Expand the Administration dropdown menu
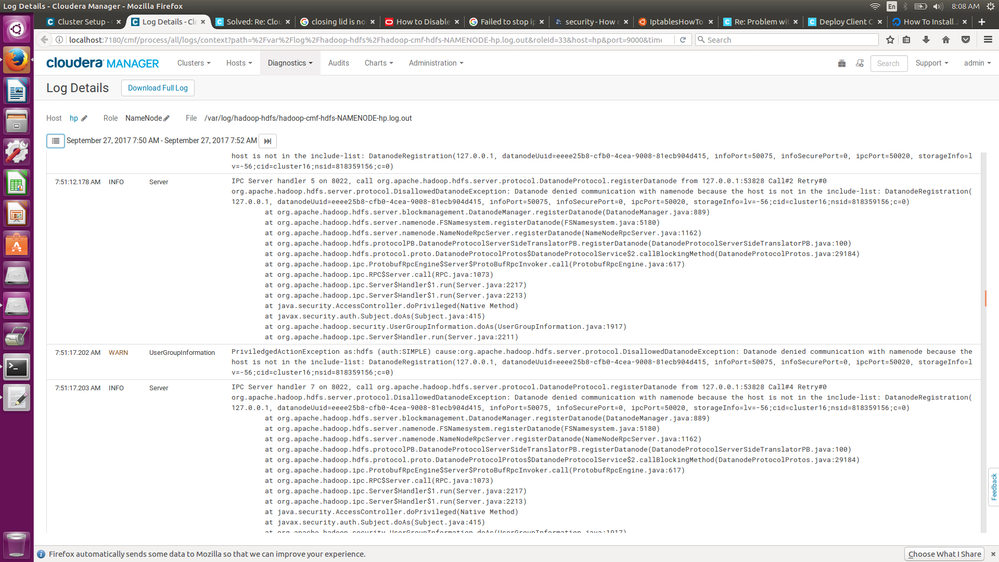Screen dimensions: 999x562 coord(436,63)
